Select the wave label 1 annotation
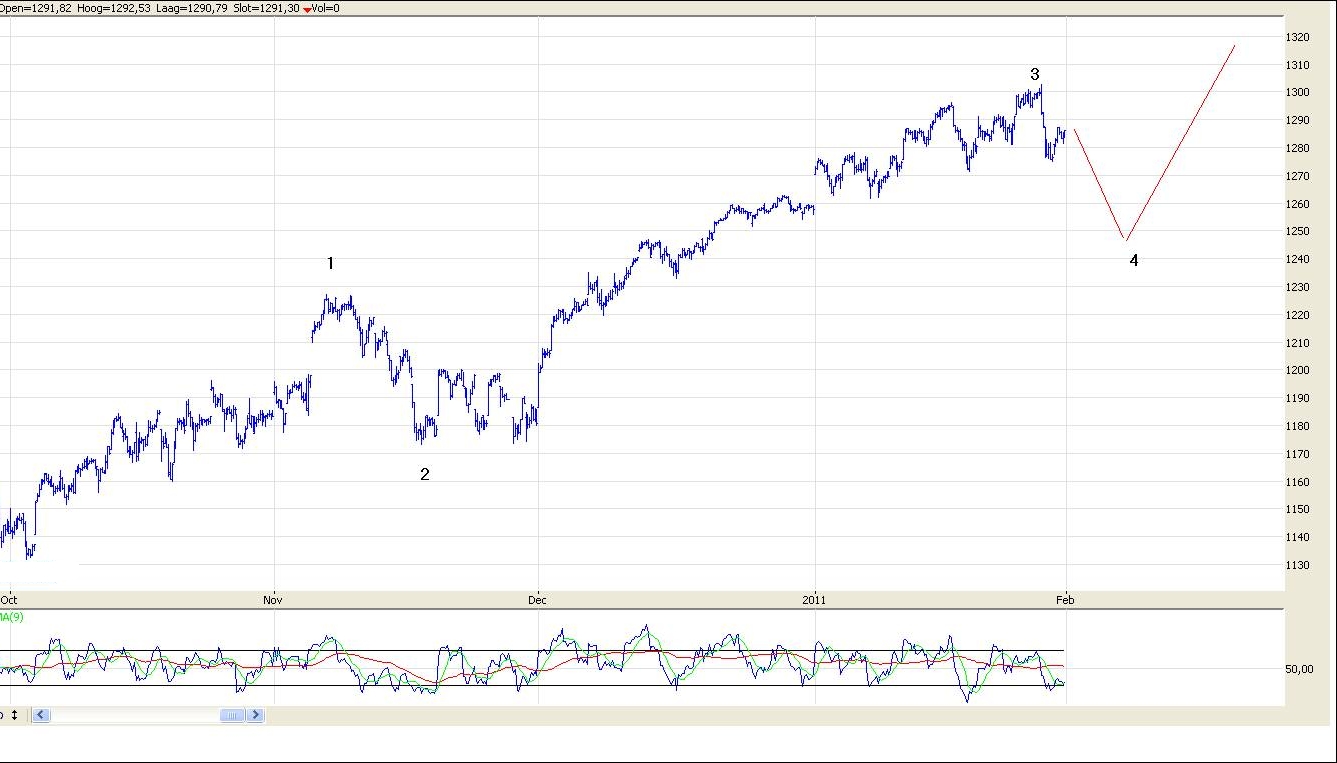This screenshot has width=1337, height=763. 330,264
